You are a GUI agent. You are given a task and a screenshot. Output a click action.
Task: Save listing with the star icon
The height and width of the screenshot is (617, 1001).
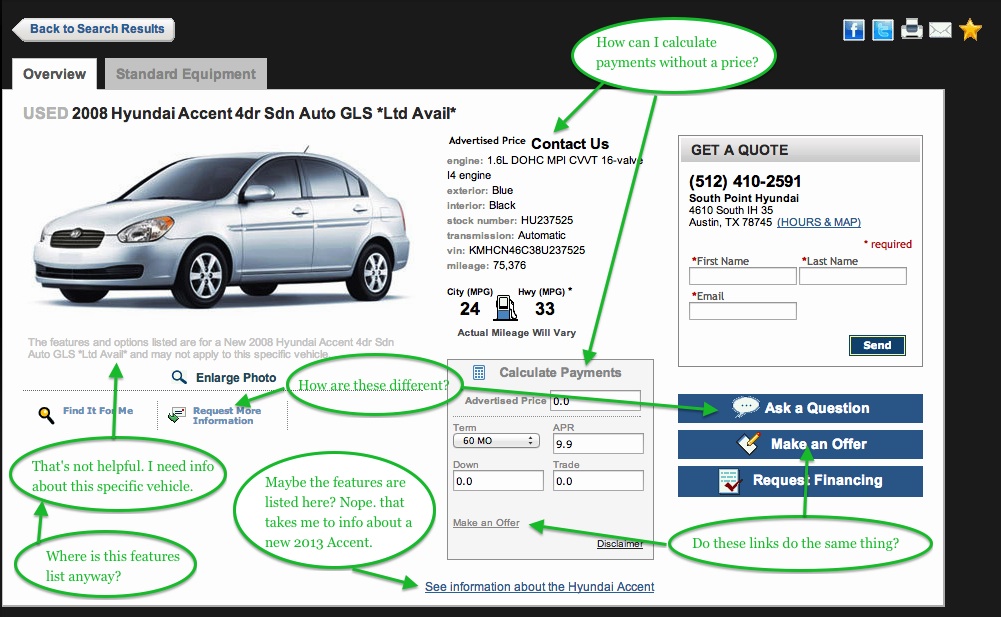pyautogui.click(x=970, y=29)
